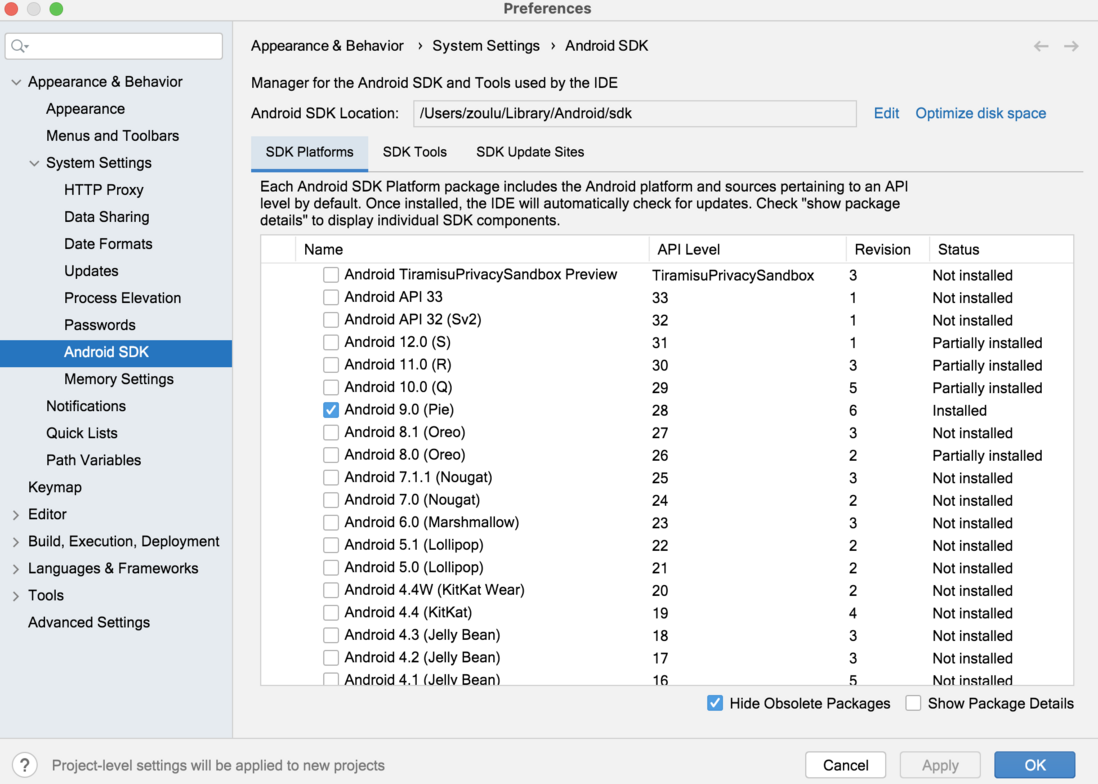Click the forward navigation arrow

pyautogui.click(x=1071, y=46)
